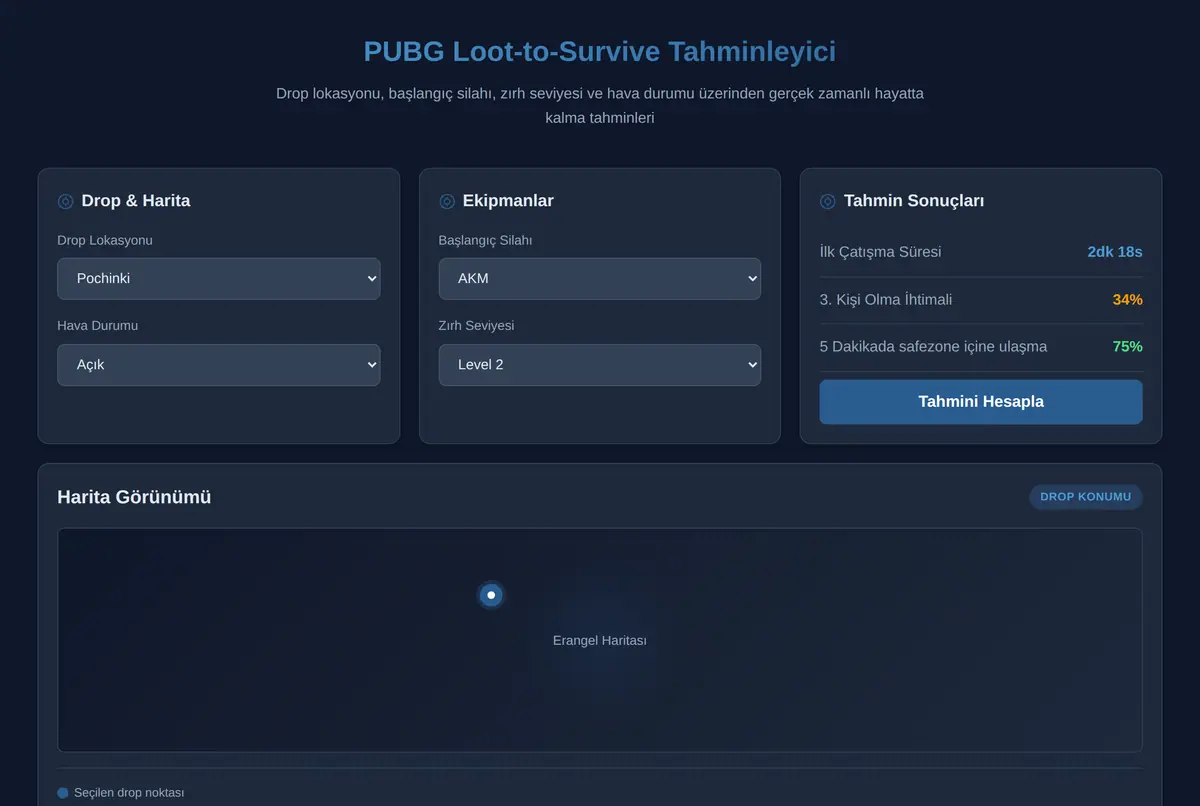This screenshot has height=806, width=1200.
Task: Open the Zırh Seviyesi dropdown showing Level 2
Action: coord(600,365)
